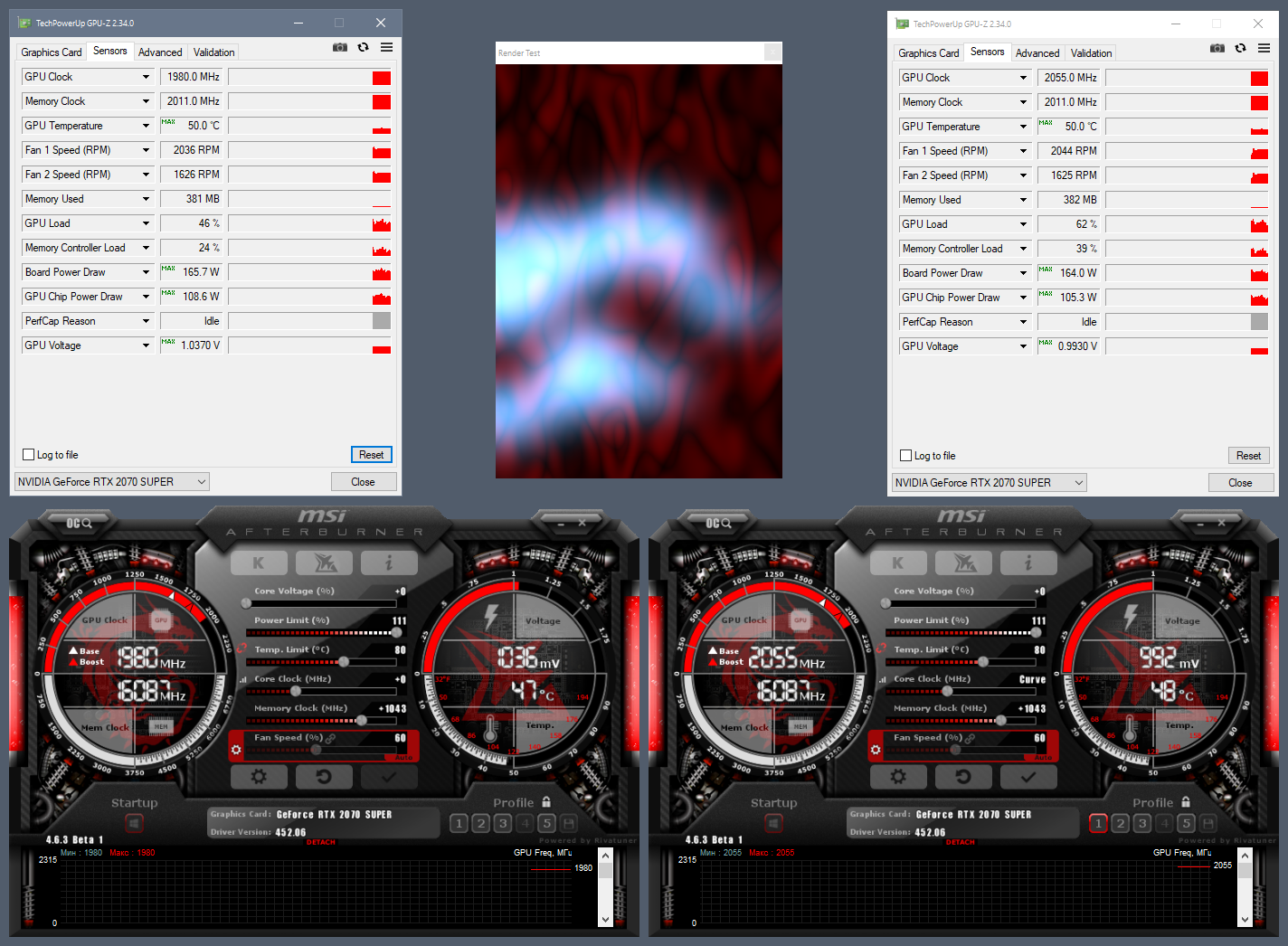Screen dimensions: 1288x946
Task: Click Detach below Driver Version in left Afterburner
Action: pyautogui.click(x=321, y=842)
